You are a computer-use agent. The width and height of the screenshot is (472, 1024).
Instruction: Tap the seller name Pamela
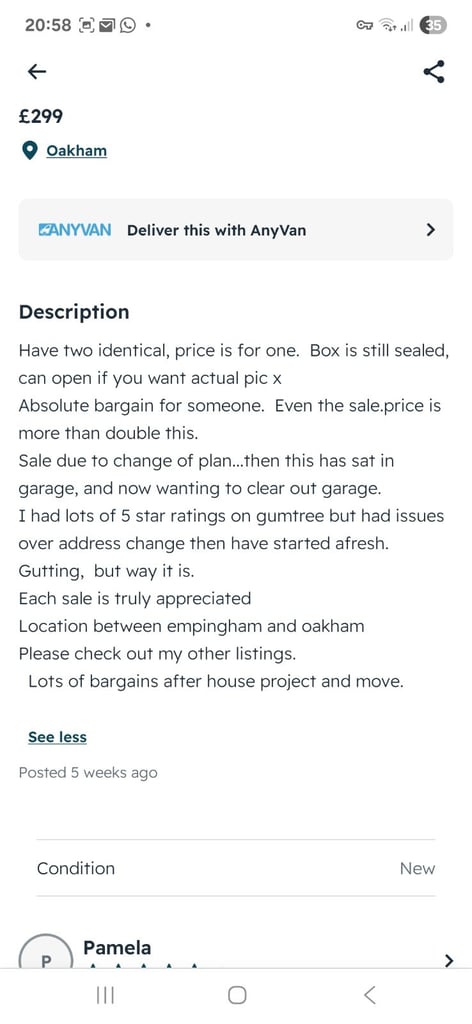coord(117,948)
